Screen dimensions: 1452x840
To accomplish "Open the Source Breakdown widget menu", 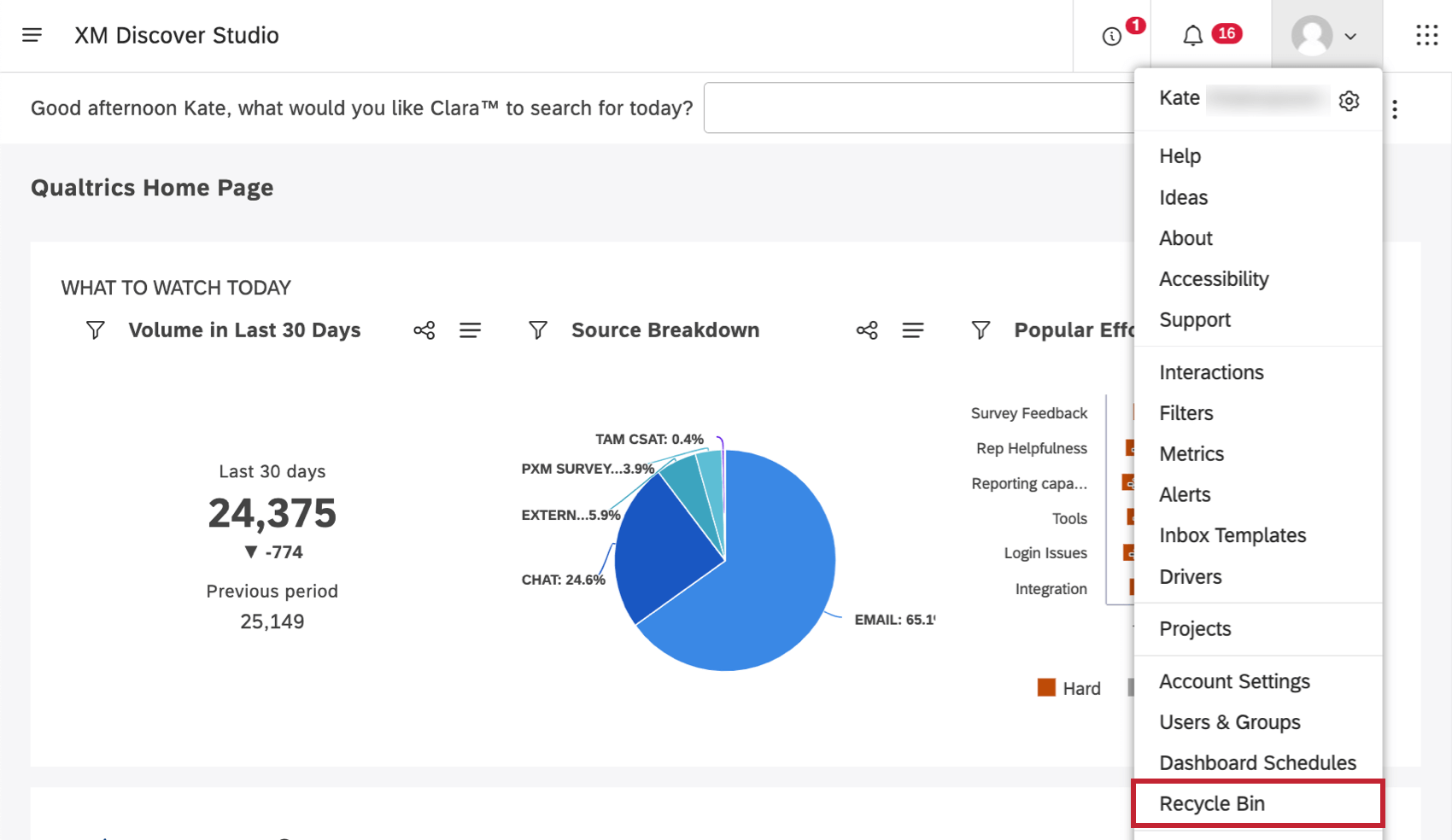I will click(x=913, y=330).
